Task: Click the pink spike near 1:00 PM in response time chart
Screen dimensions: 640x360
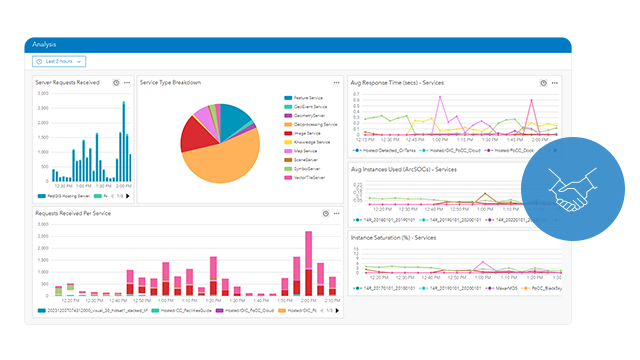Action: pos(440,97)
